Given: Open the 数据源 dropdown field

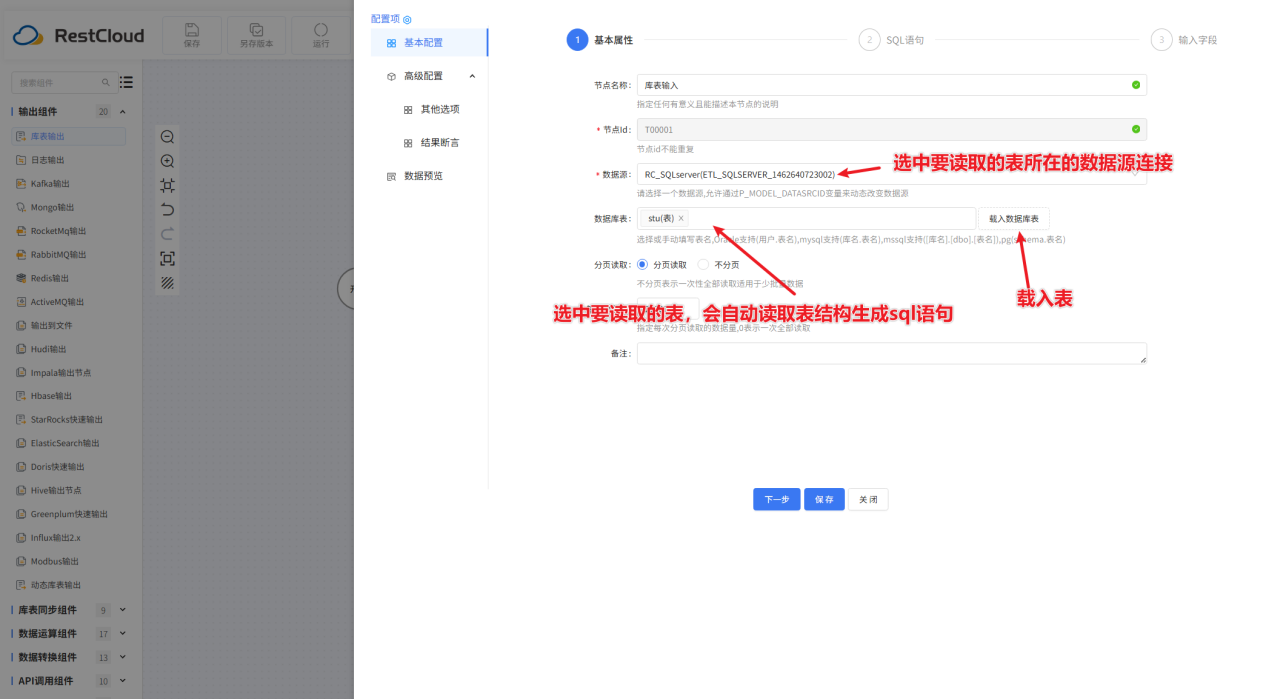Looking at the screenshot, I should tap(891, 174).
